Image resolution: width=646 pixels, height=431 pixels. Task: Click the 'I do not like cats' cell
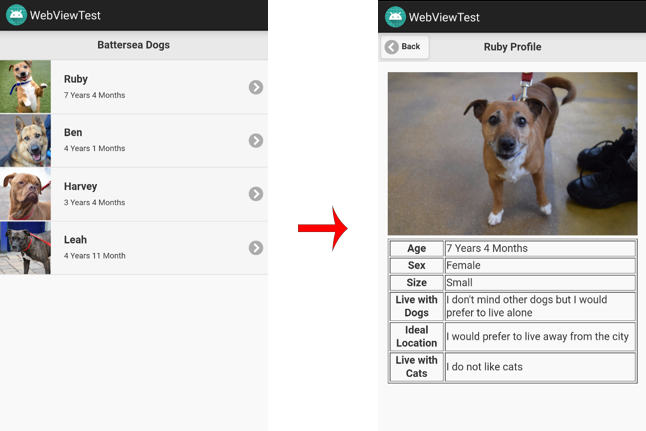click(540, 367)
